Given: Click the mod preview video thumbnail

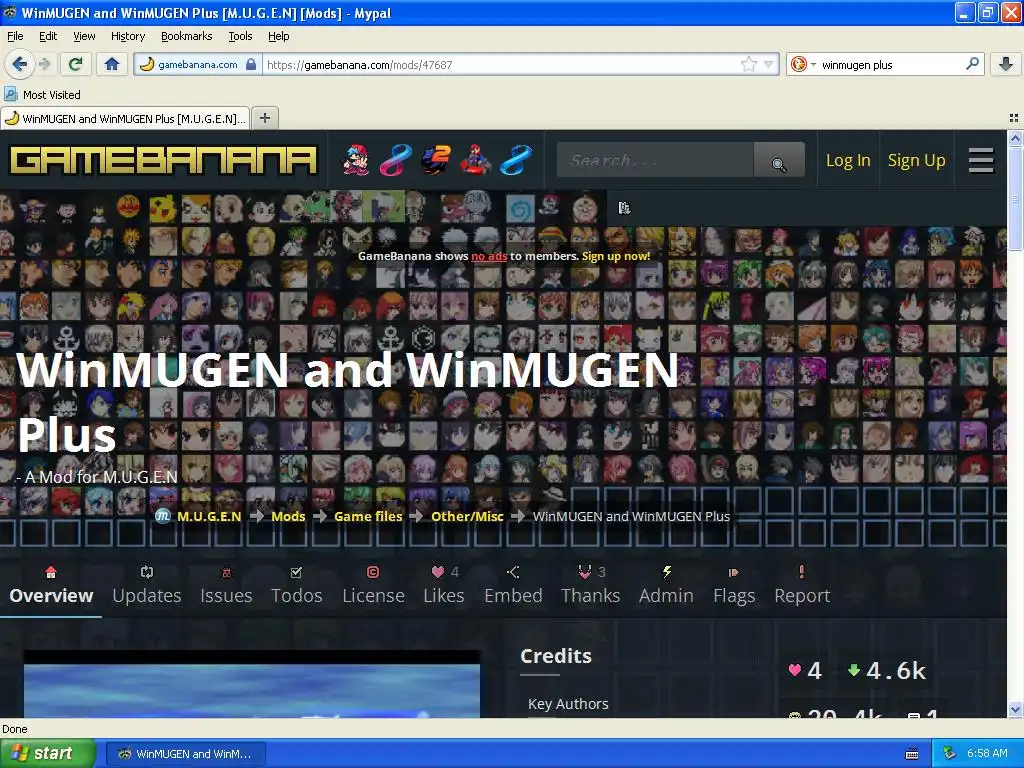Looking at the screenshot, I should click(x=251, y=684).
